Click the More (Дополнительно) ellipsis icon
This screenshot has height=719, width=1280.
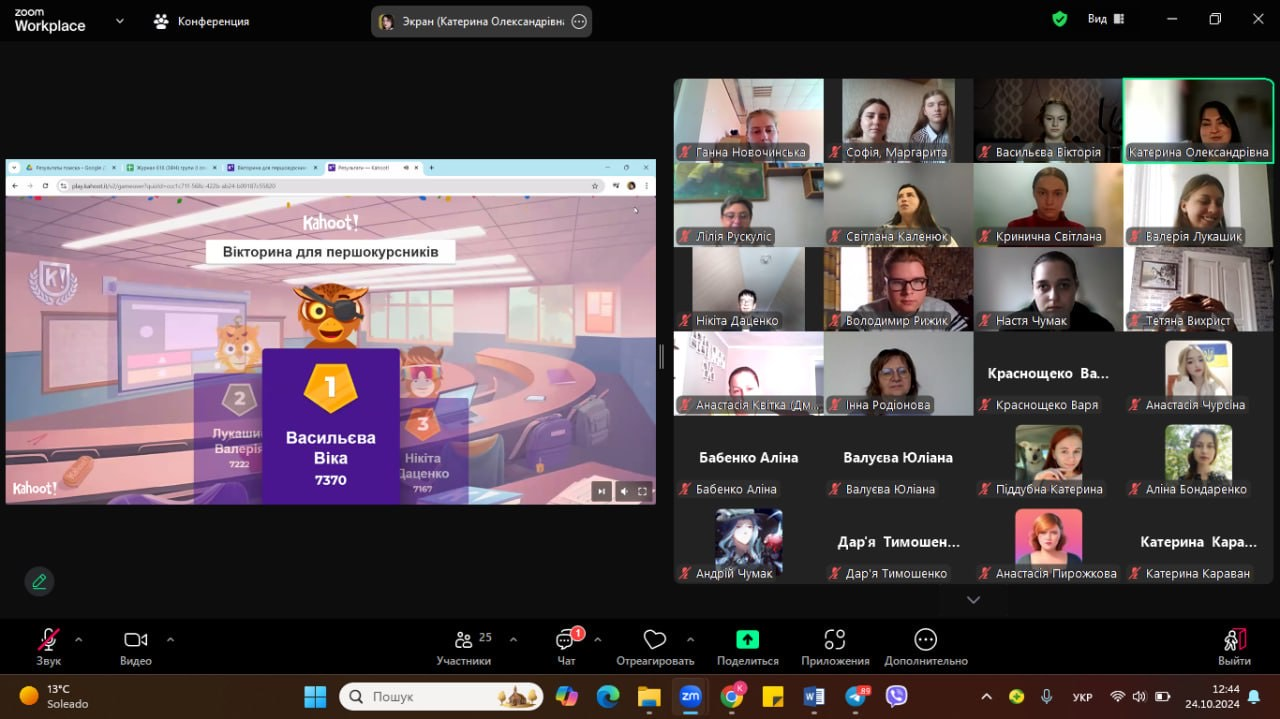(x=925, y=640)
